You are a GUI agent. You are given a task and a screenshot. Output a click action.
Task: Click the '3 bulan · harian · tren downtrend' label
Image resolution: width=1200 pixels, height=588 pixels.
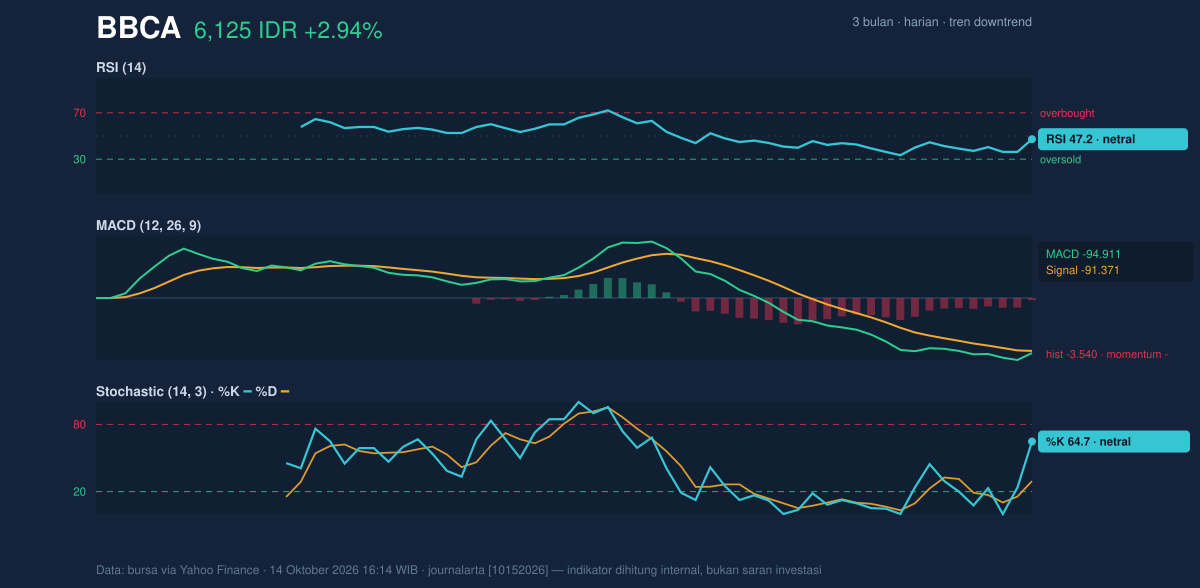(x=942, y=22)
